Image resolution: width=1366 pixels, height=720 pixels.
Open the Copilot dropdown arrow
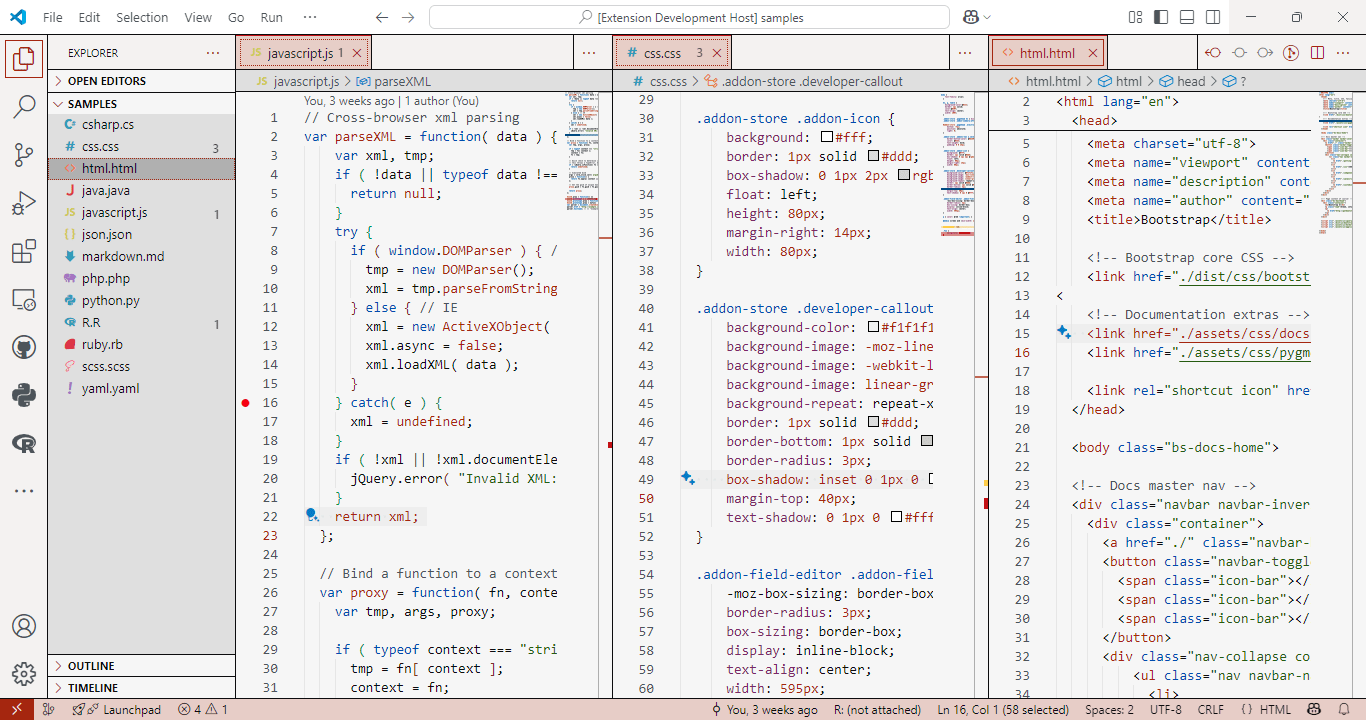click(987, 17)
